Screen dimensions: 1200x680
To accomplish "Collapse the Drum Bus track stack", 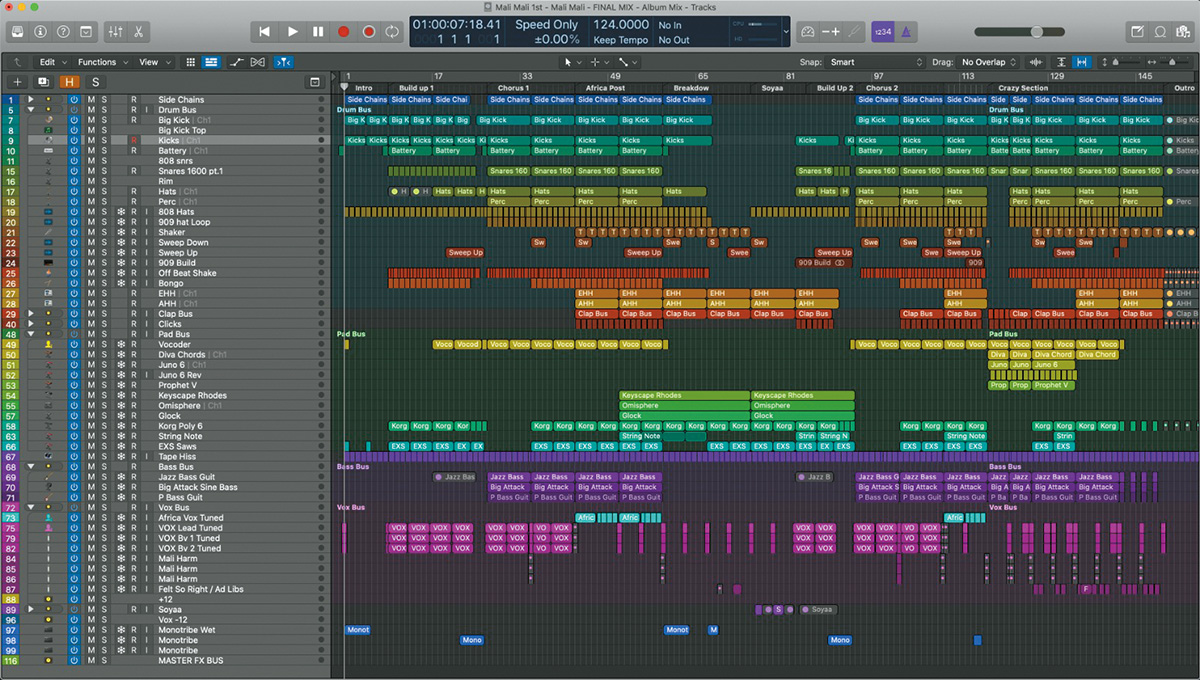I will coord(31,110).
